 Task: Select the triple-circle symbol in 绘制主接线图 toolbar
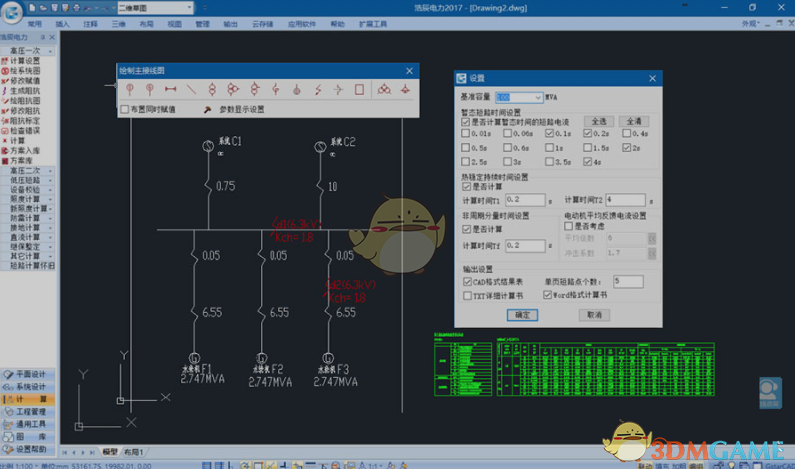384,89
